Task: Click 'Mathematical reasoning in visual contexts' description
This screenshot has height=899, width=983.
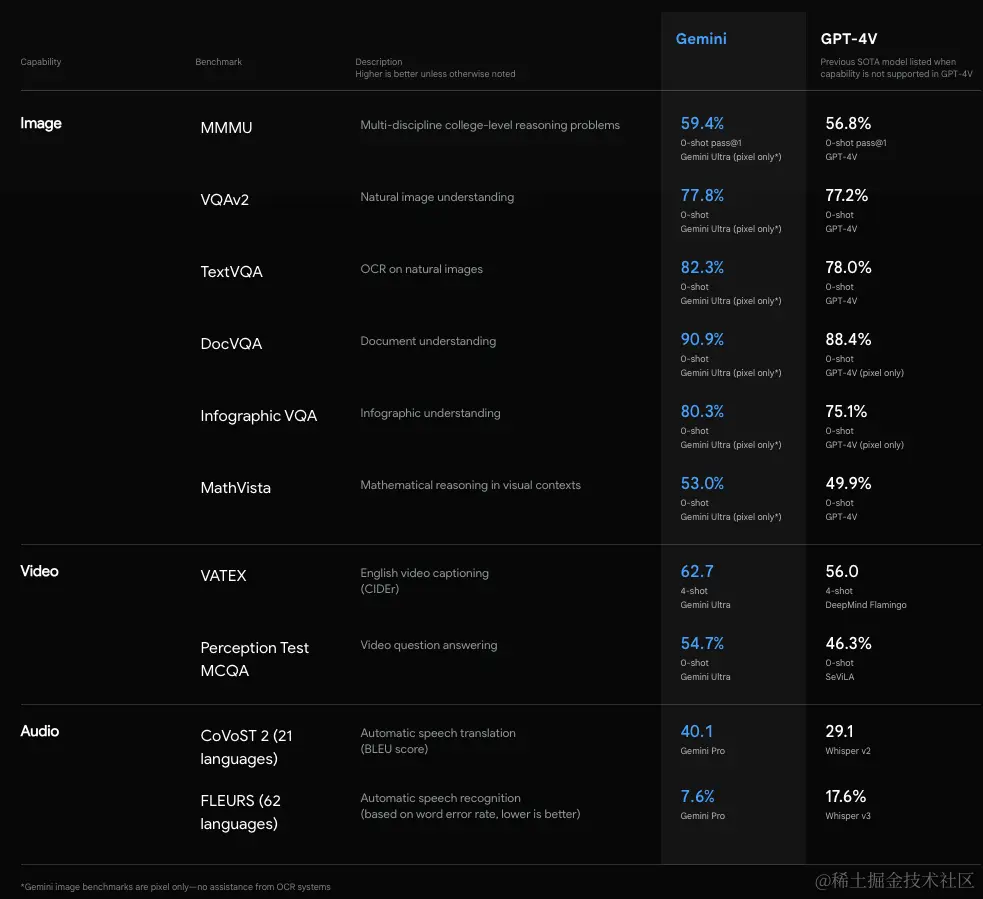Action: click(470, 485)
